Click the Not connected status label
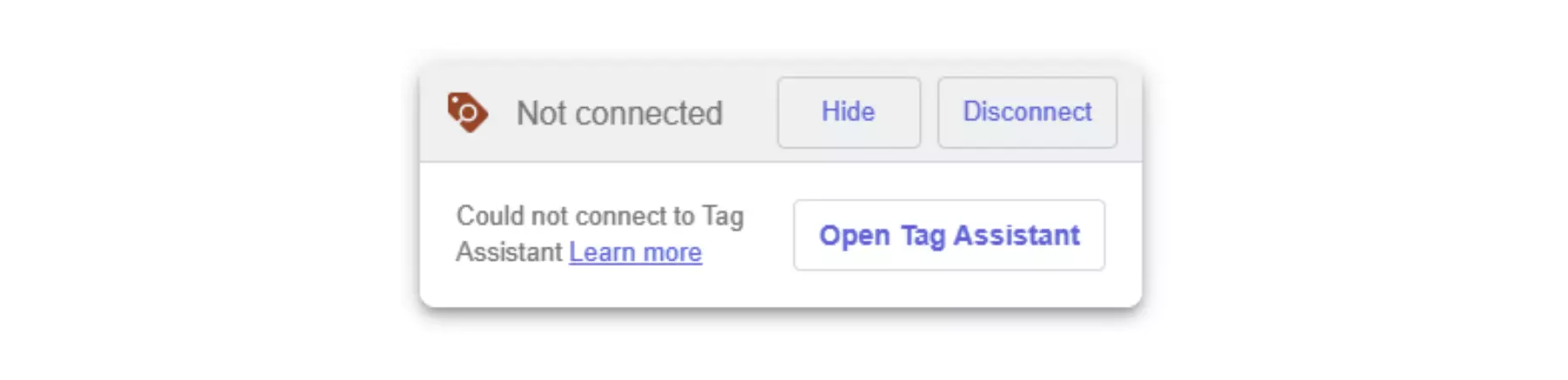Screen dimensions: 1568x380 tap(619, 113)
